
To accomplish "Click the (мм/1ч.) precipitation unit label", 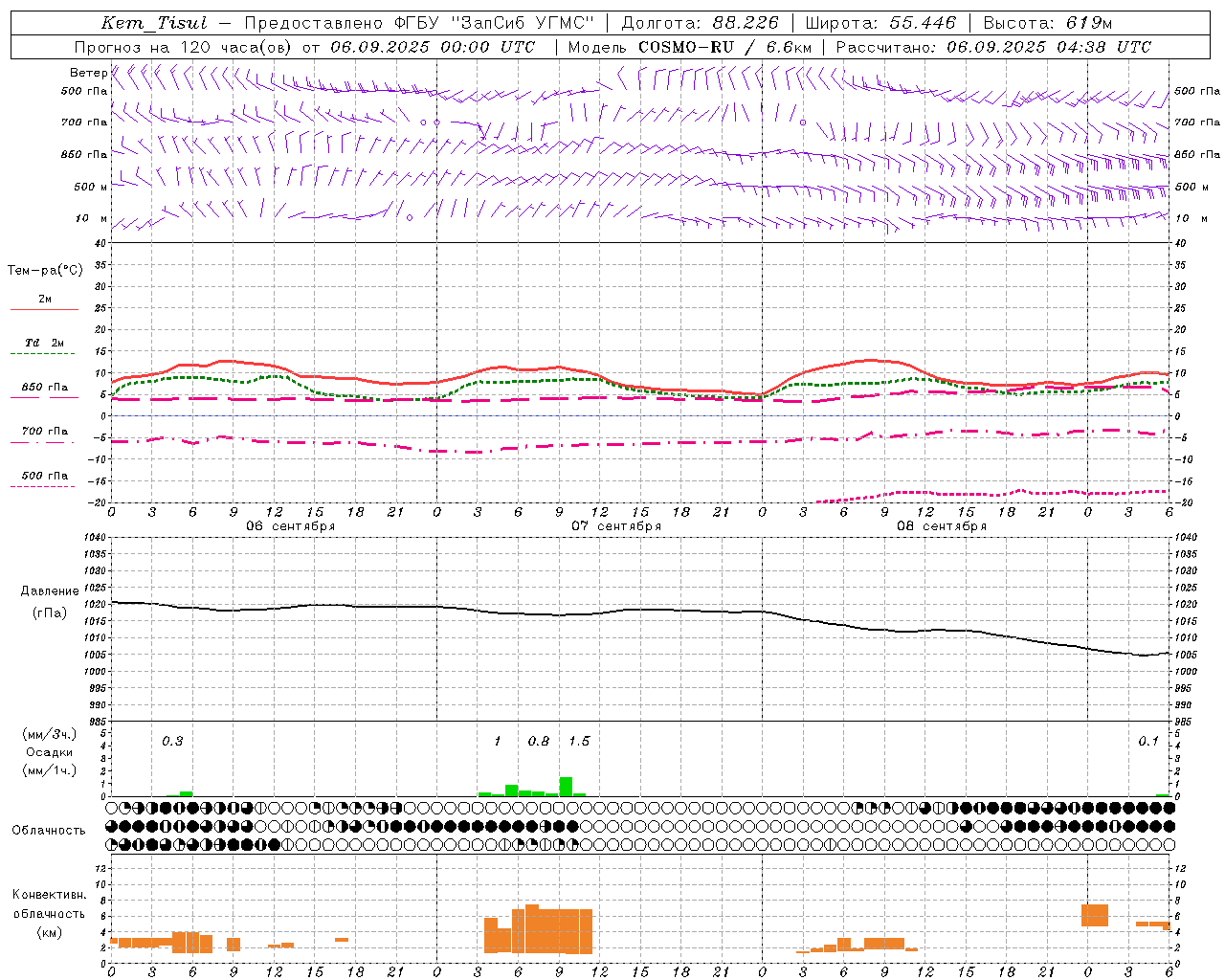I will 50,770.
